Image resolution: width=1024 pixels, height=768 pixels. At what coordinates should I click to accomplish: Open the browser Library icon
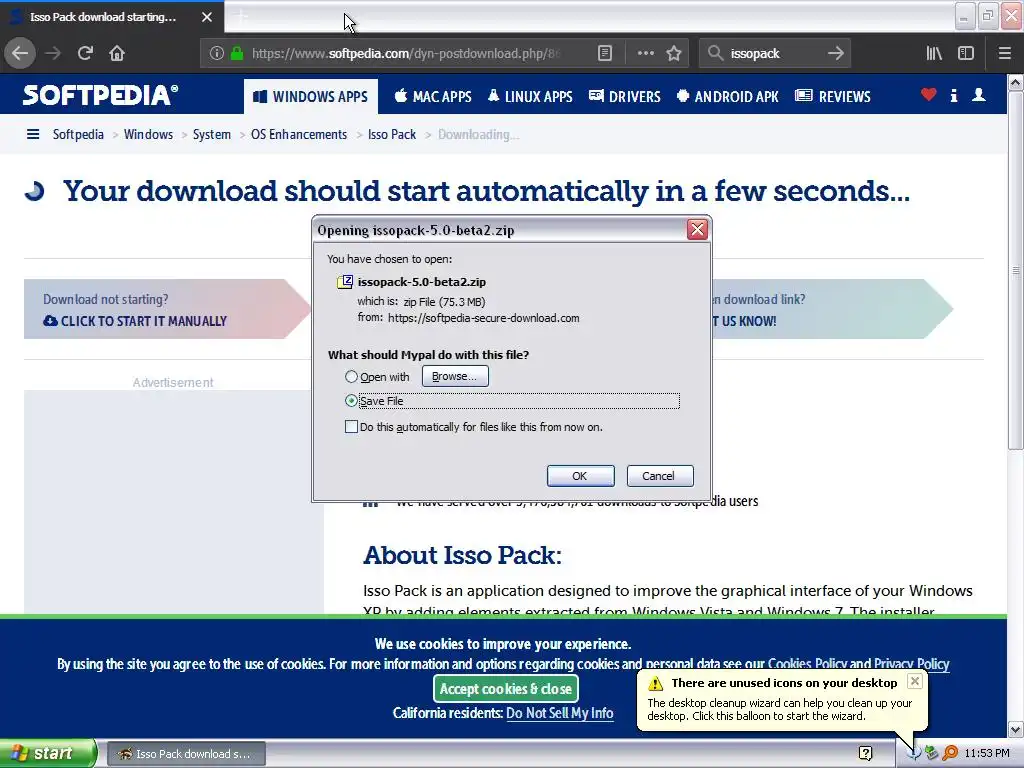[x=934, y=53]
